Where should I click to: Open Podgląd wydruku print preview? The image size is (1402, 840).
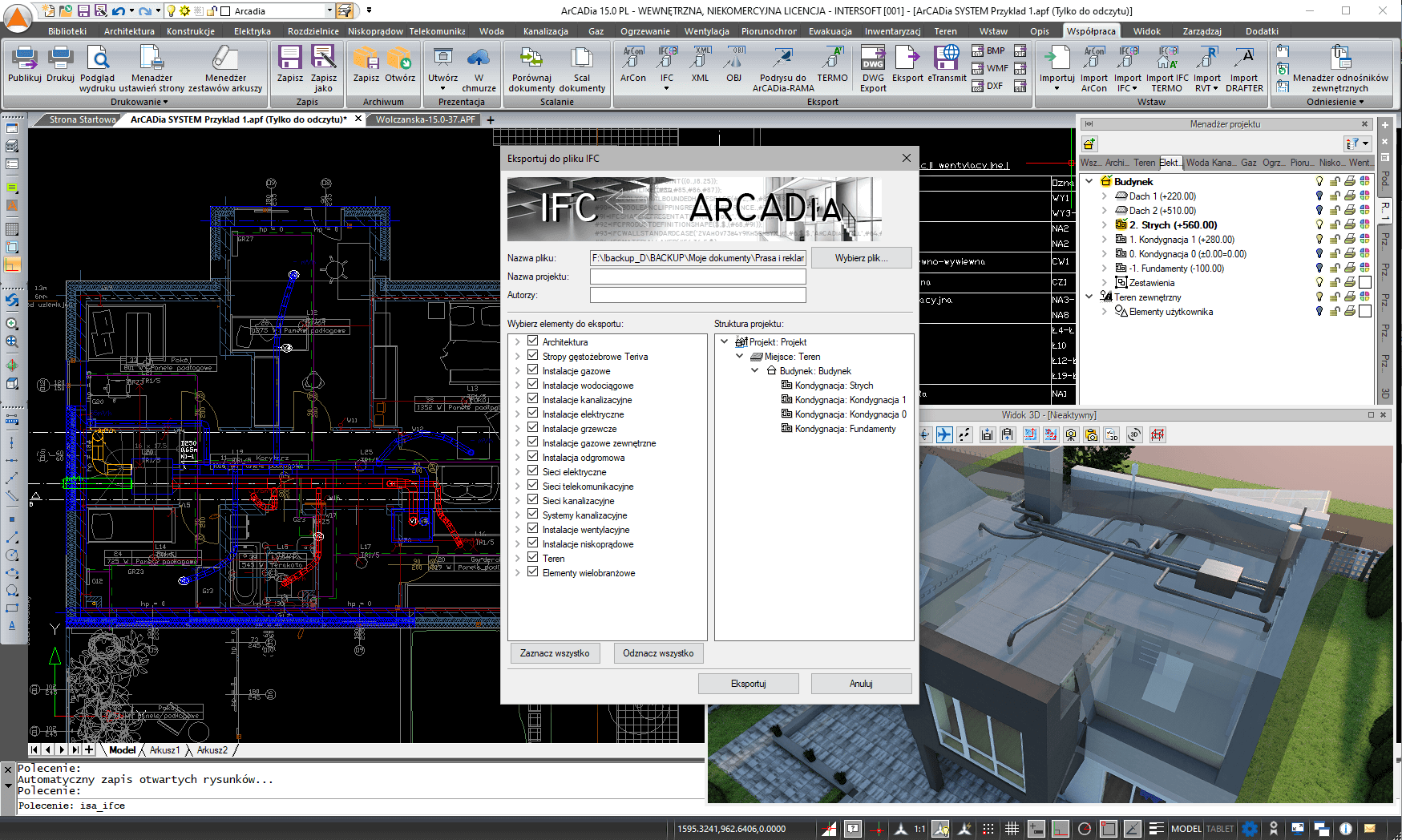click(98, 68)
